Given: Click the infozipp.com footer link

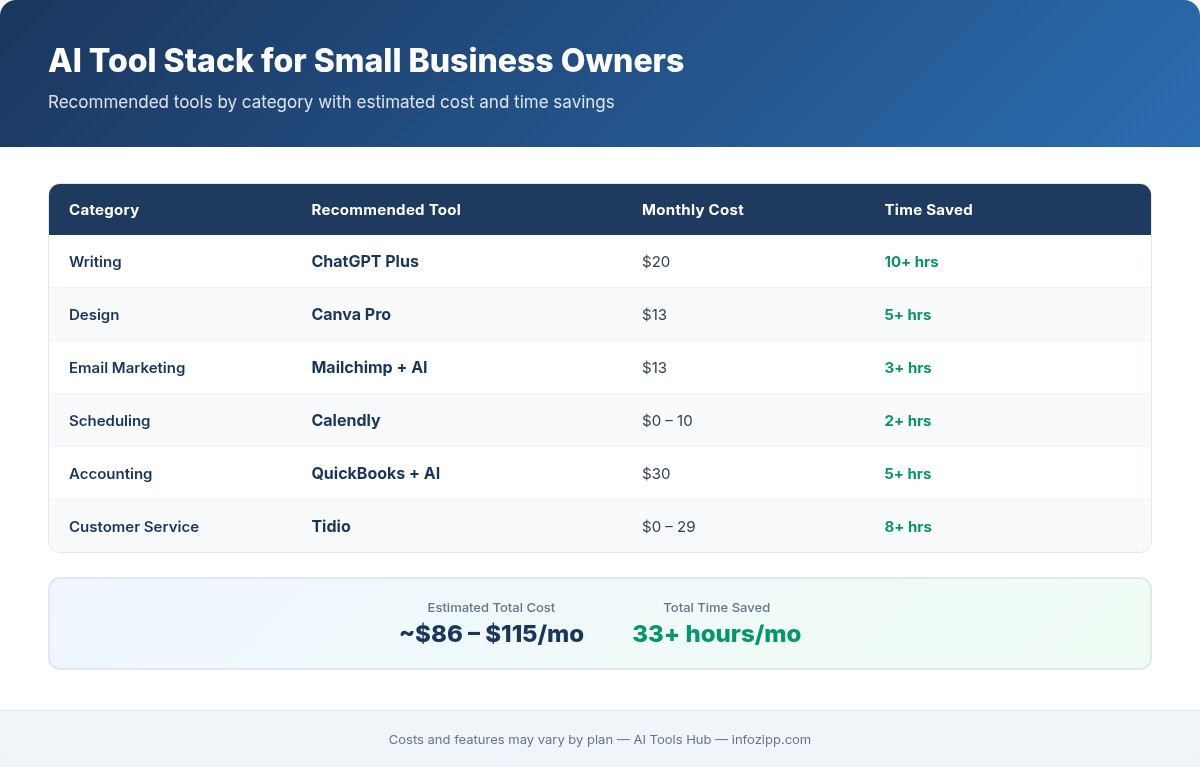Looking at the screenshot, I should 771,740.
